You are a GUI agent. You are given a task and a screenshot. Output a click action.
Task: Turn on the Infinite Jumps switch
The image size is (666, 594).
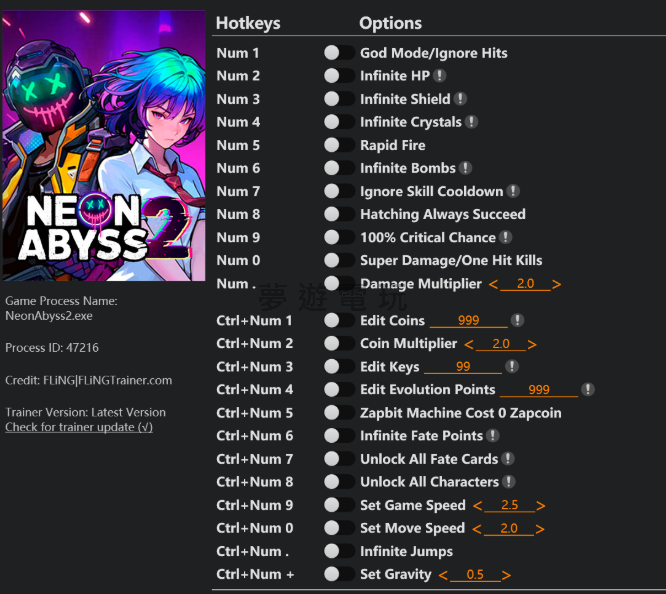pos(339,551)
